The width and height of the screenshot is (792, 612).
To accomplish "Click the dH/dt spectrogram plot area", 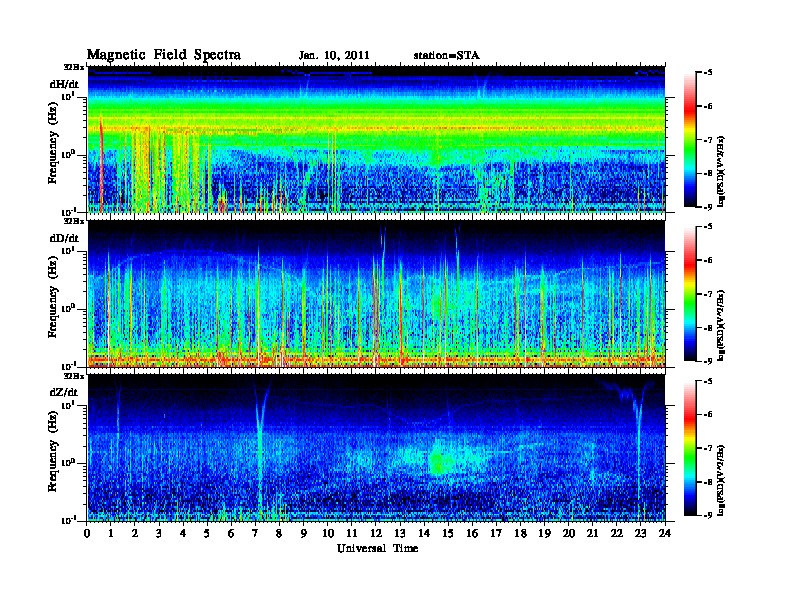I will tap(376, 139).
